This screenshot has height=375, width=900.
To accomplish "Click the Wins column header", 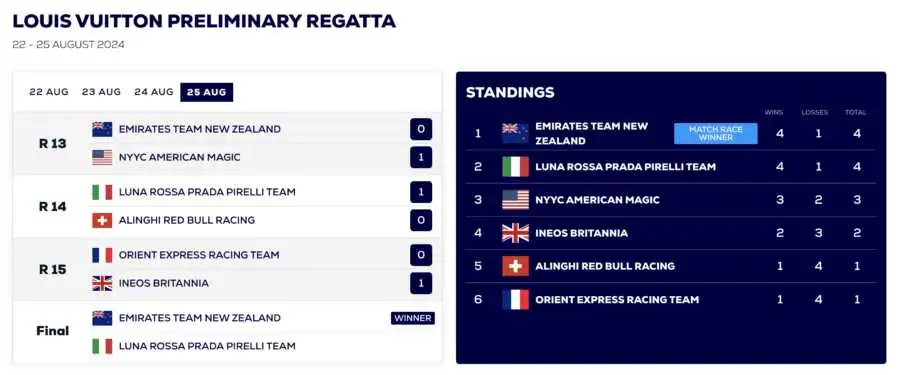I will pos(774,113).
